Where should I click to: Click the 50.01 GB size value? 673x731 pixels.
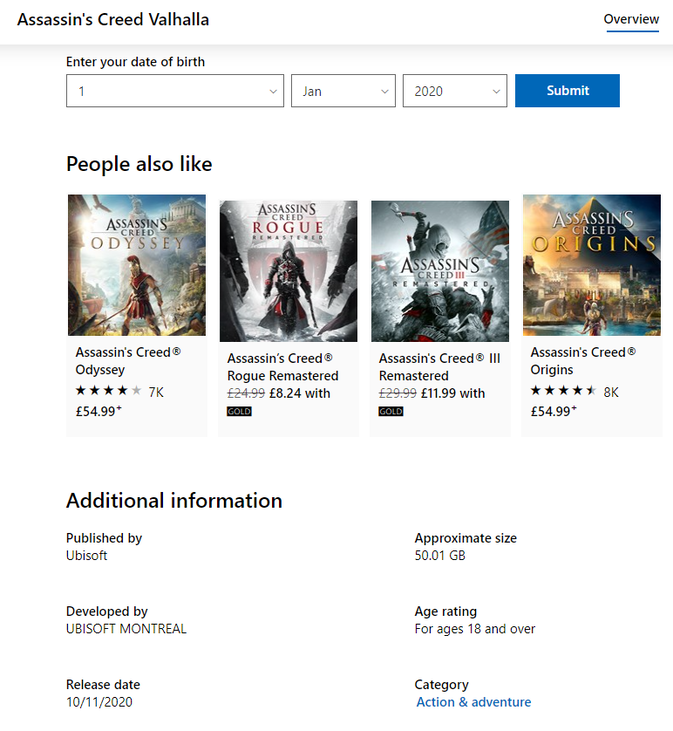click(x=440, y=555)
